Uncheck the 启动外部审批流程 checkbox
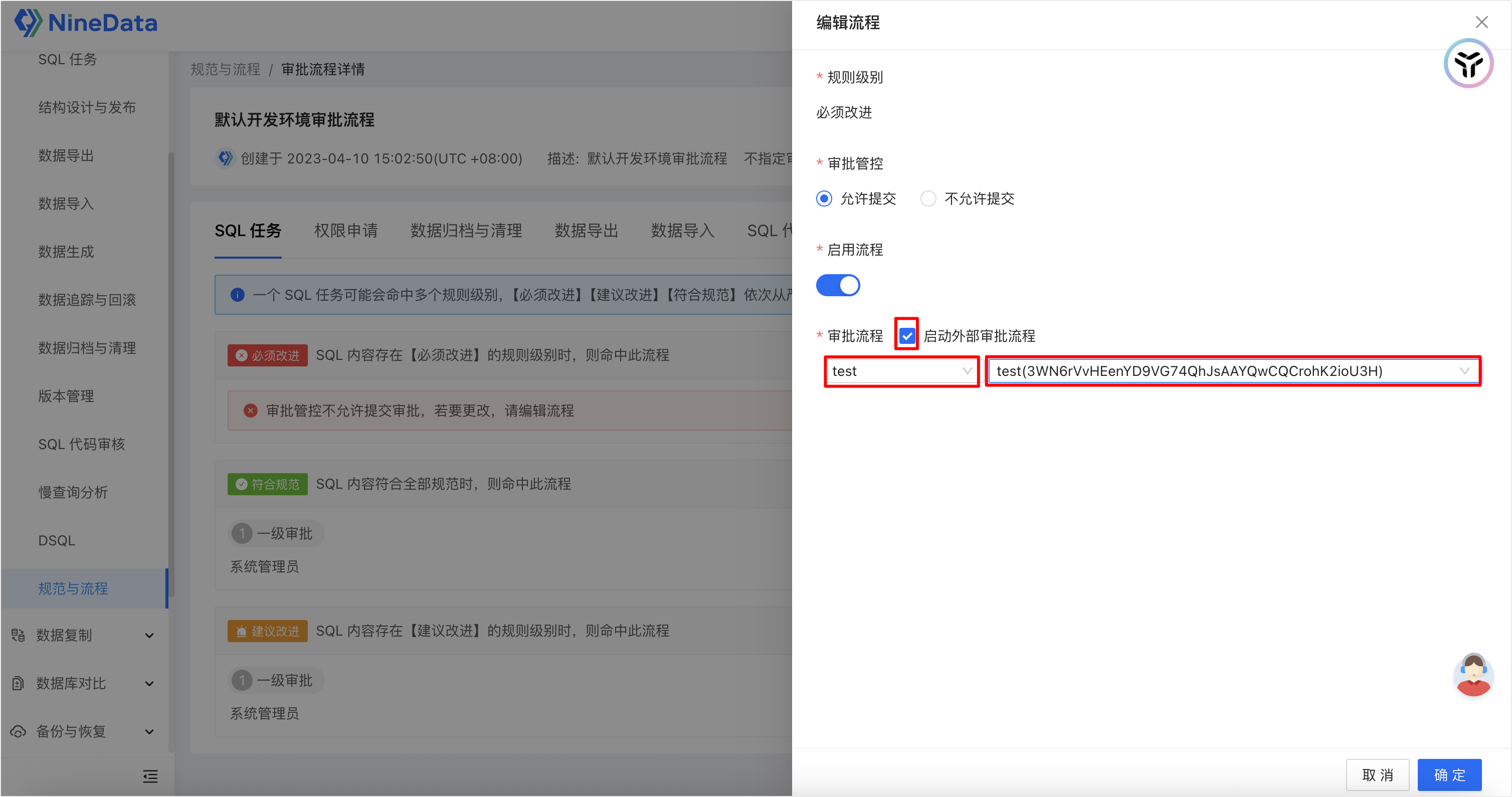 [906, 336]
